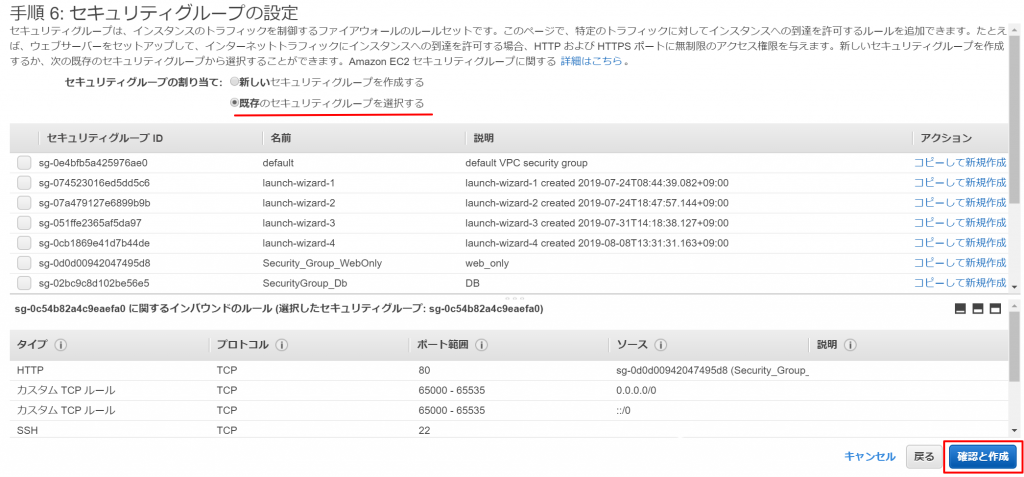The image size is (1024, 477).
Task: Check the launch-wizard-1 security group checkbox
Action: pyautogui.click(x=24, y=182)
